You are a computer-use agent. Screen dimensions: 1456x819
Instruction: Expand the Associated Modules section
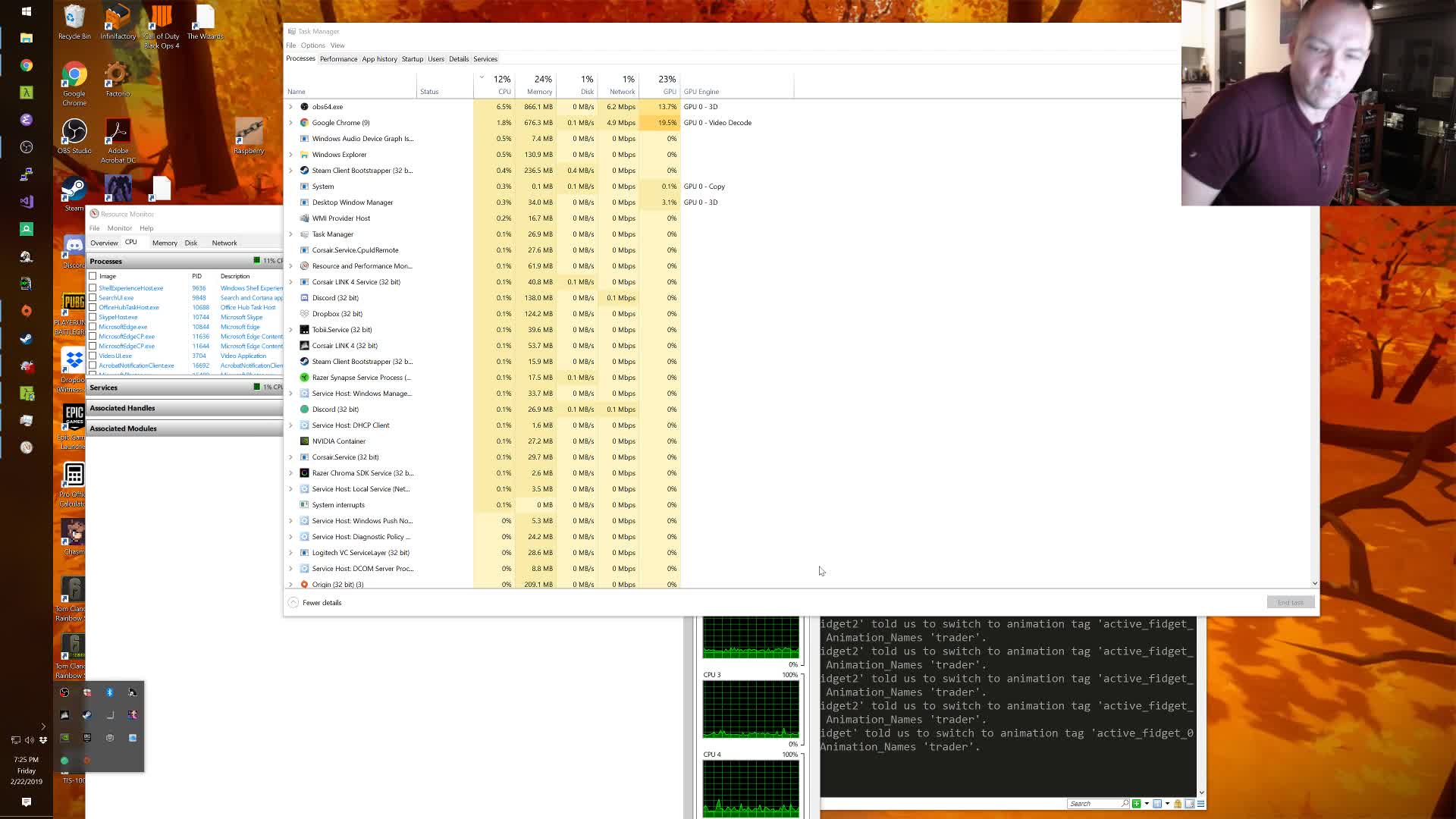pyautogui.click(x=184, y=428)
